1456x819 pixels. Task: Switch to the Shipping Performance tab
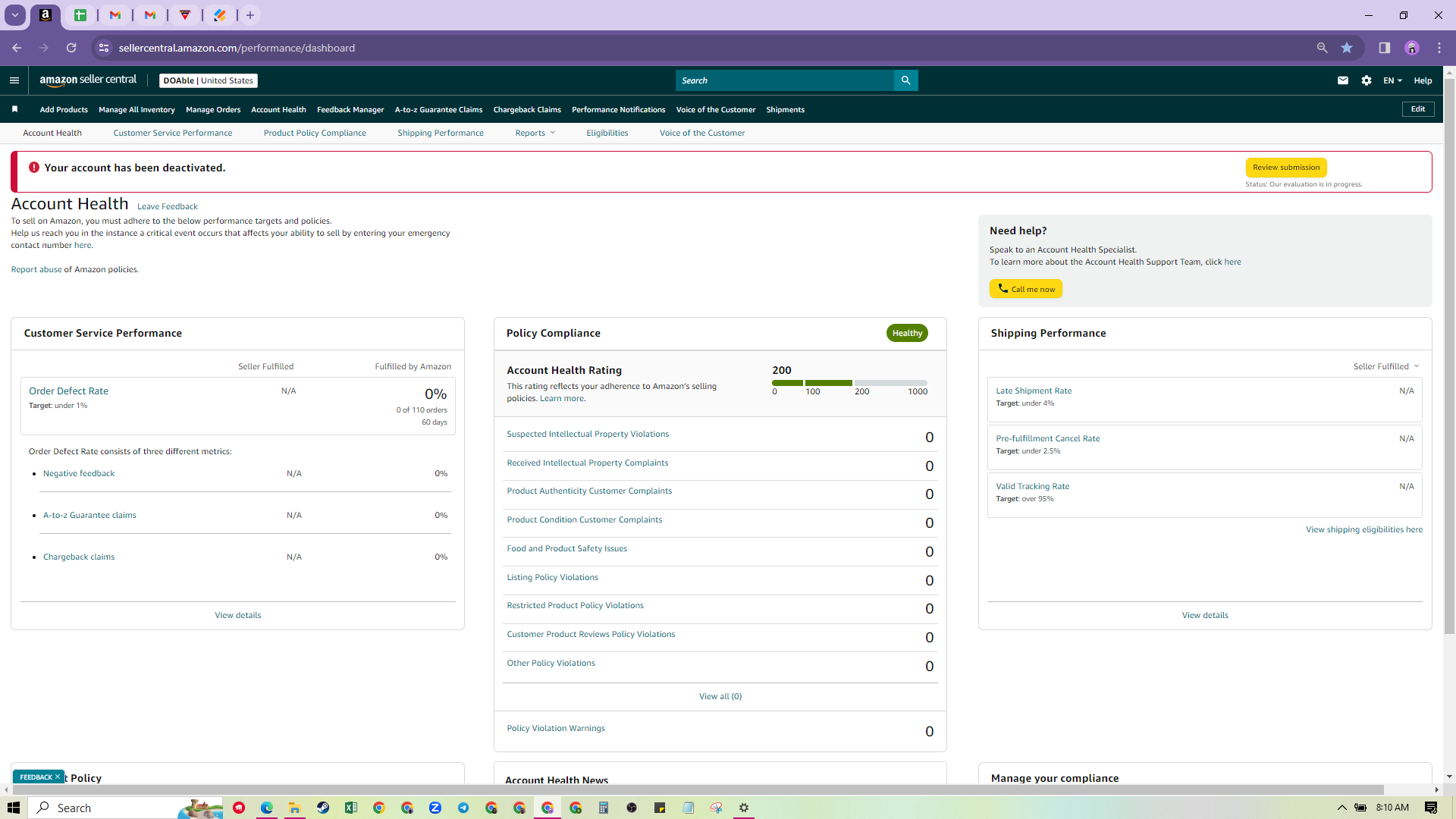click(x=441, y=133)
